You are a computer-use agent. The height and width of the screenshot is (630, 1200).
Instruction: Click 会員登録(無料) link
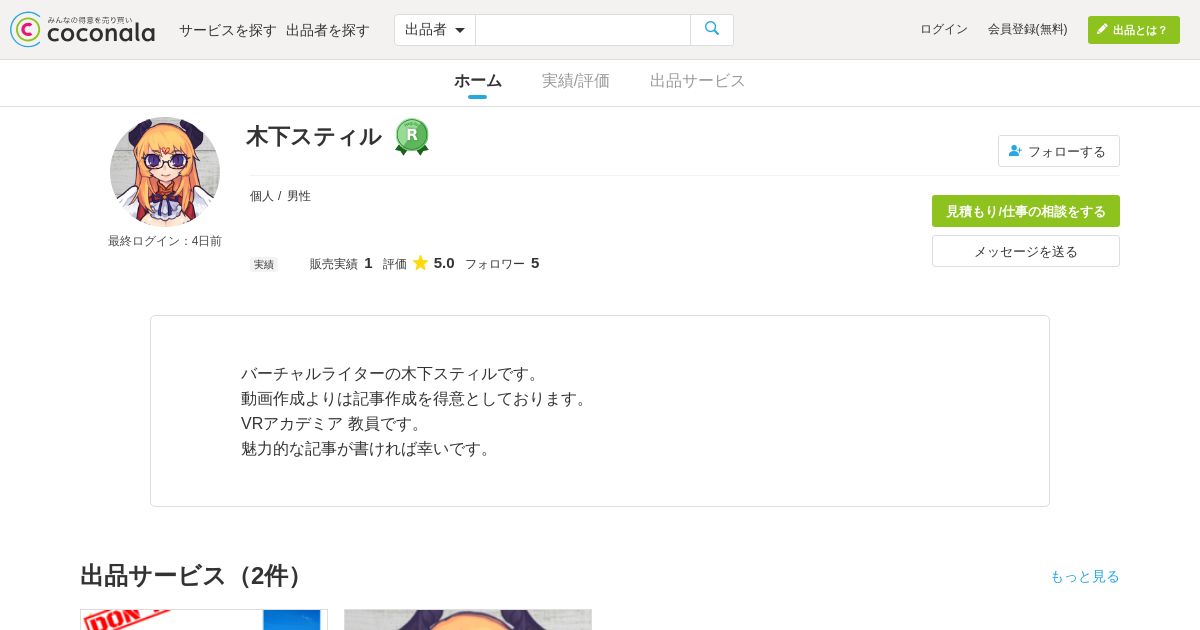click(x=1028, y=30)
